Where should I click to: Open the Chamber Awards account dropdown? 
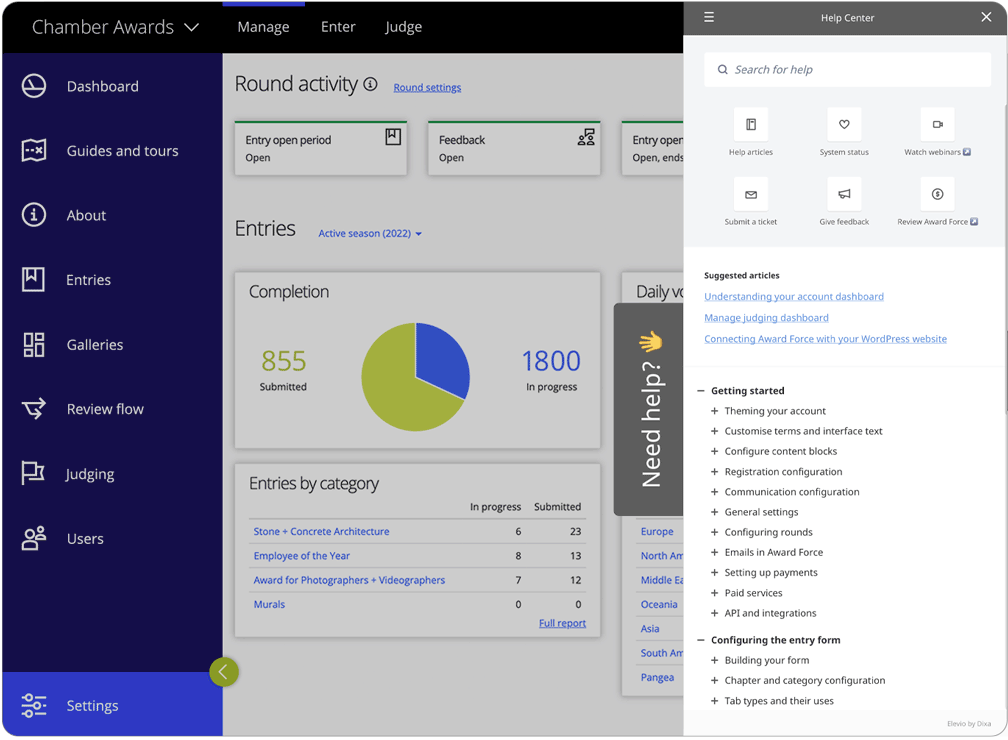[x=115, y=27]
